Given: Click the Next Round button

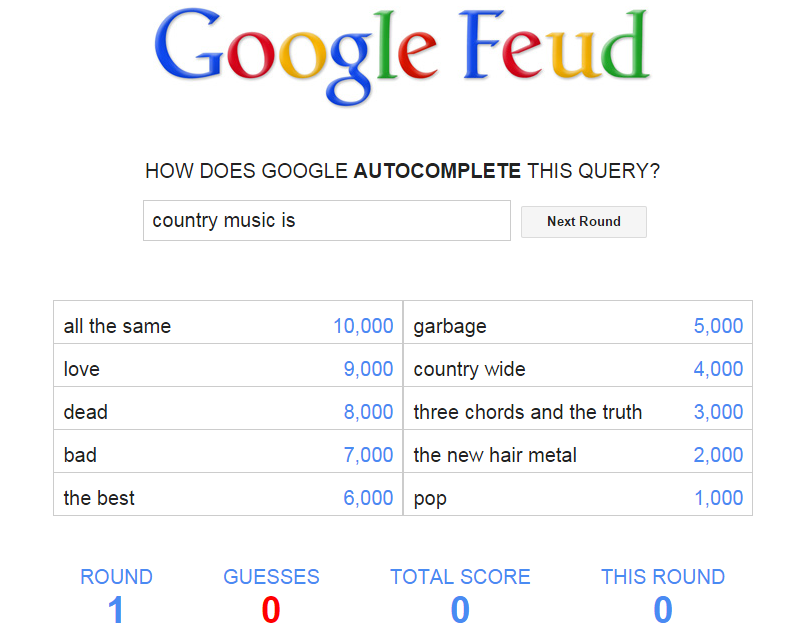Looking at the screenshot, I should point(584,221).
